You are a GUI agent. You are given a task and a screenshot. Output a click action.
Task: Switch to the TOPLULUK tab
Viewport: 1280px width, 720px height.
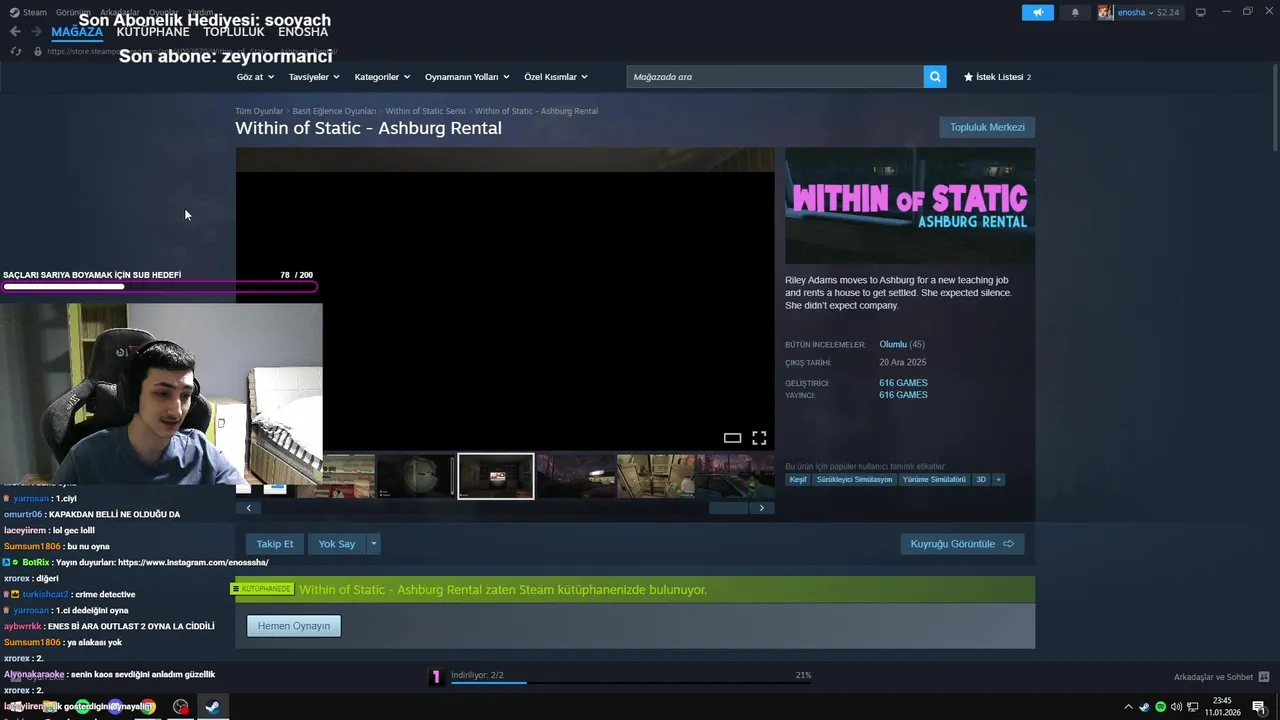point(234,32)
